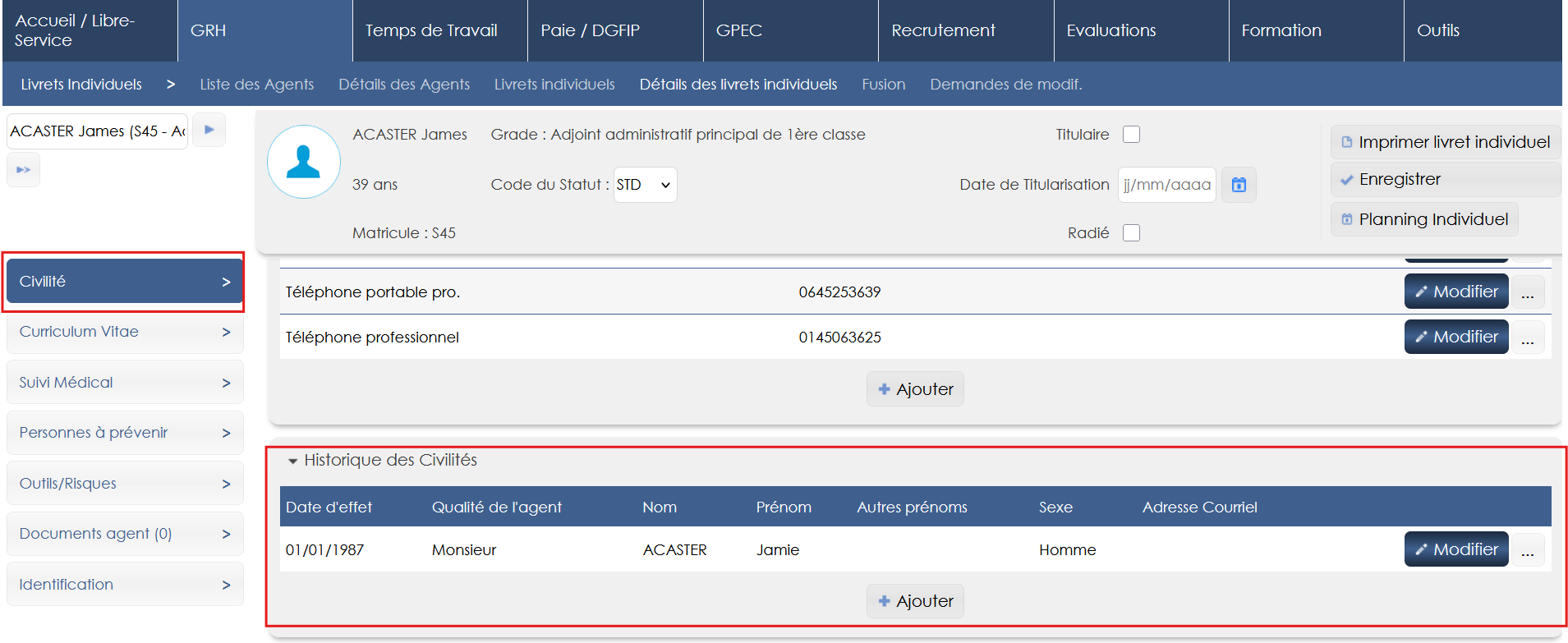Click the double-arrow skip icon
Screen dimensions: 1568x643
click(23, 170)
